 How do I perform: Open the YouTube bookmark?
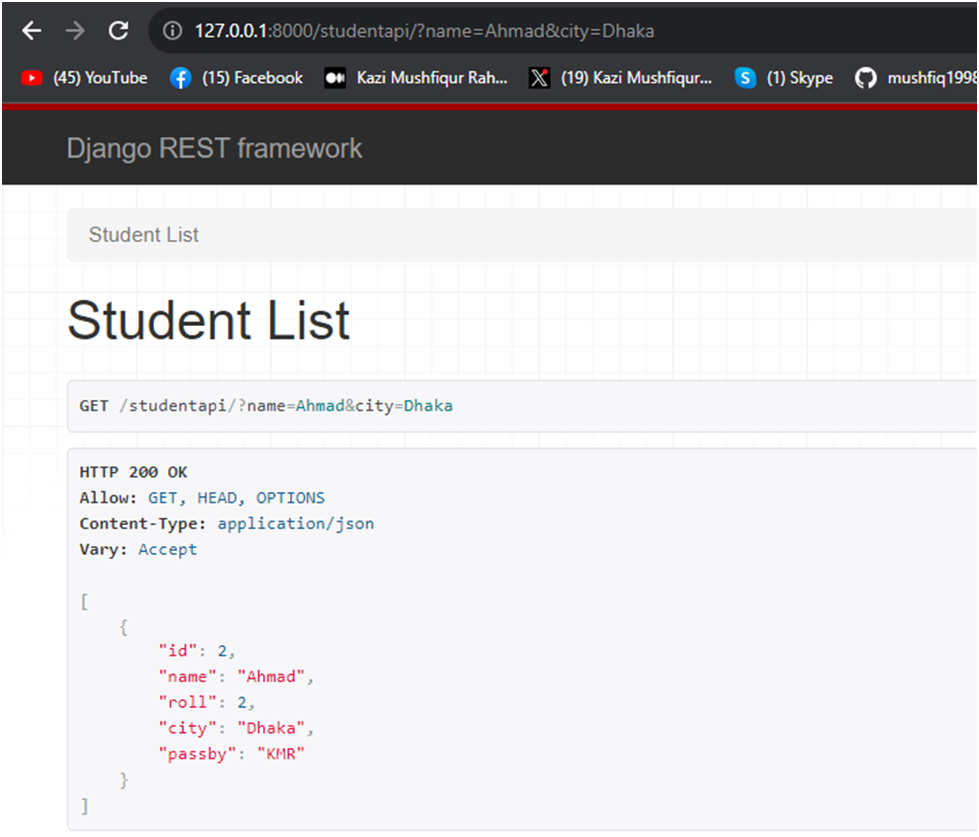84,78
